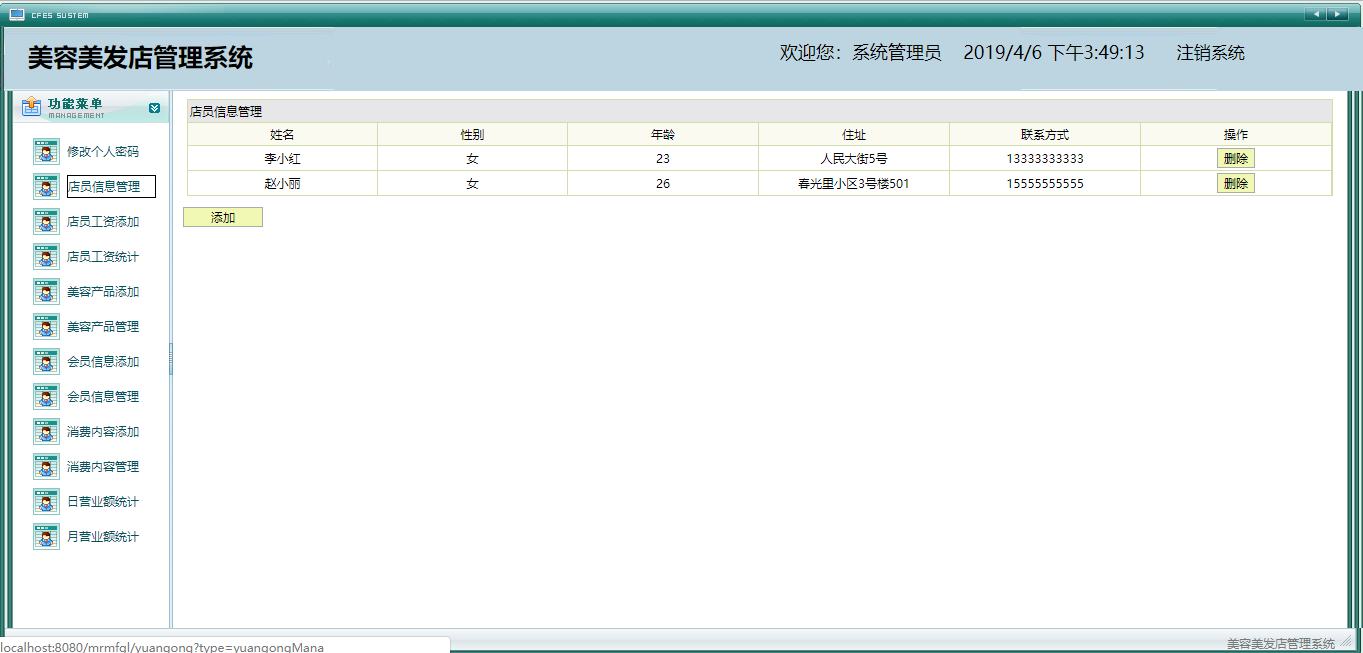Click the footer 美容美发店管理系统 text

click(1281, 643)
